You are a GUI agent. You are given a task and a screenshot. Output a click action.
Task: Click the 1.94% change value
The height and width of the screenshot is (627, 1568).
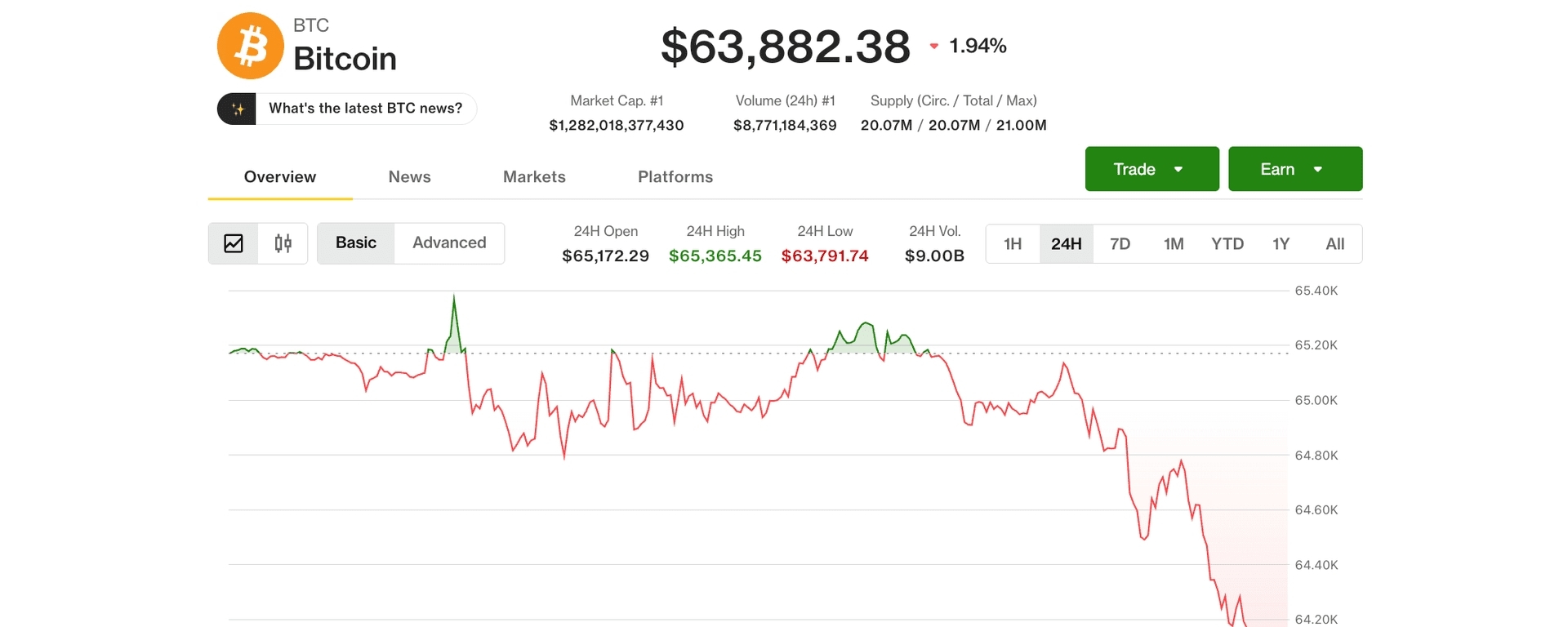tap(978, 46)
